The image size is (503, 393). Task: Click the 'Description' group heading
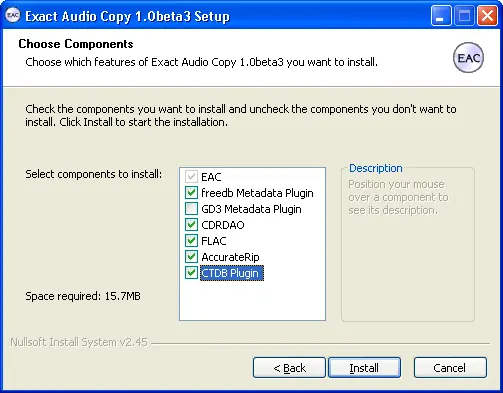tap(376, 168)
